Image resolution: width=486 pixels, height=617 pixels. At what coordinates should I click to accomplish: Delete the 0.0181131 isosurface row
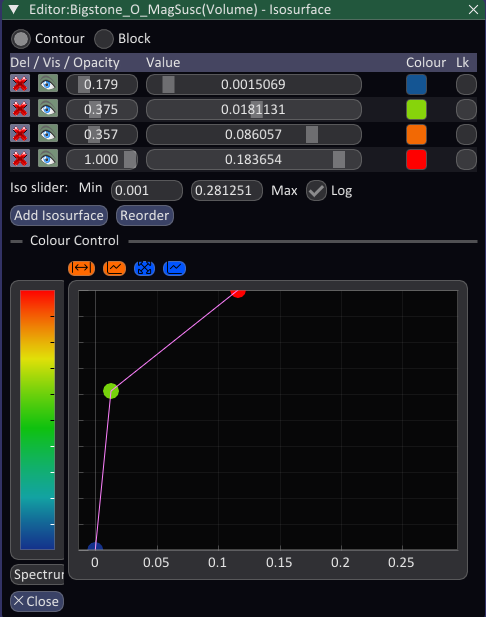click(20, 109)
